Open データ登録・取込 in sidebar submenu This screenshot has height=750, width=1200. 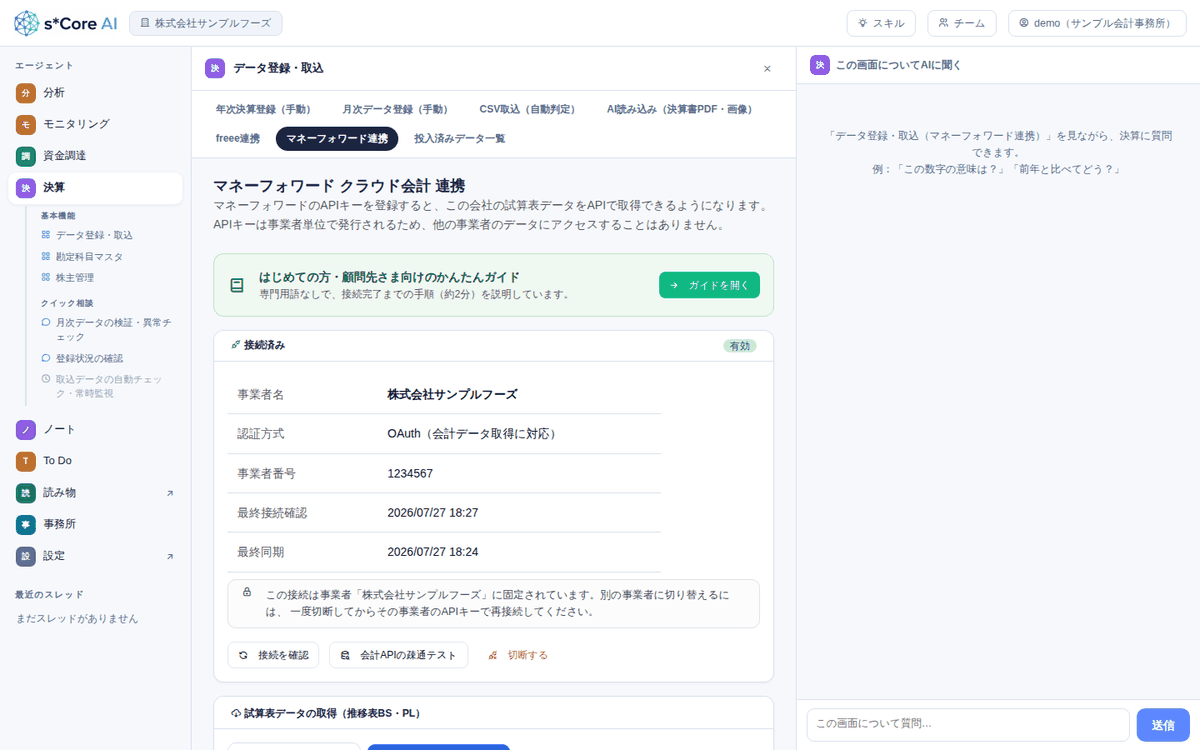(94, 235)
